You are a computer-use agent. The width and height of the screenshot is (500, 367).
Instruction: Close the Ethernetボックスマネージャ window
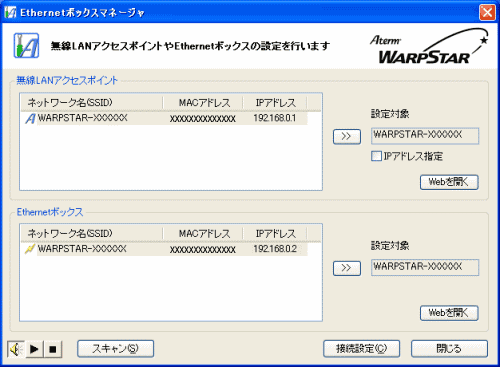pyautogui.click(x=487, y=13)
